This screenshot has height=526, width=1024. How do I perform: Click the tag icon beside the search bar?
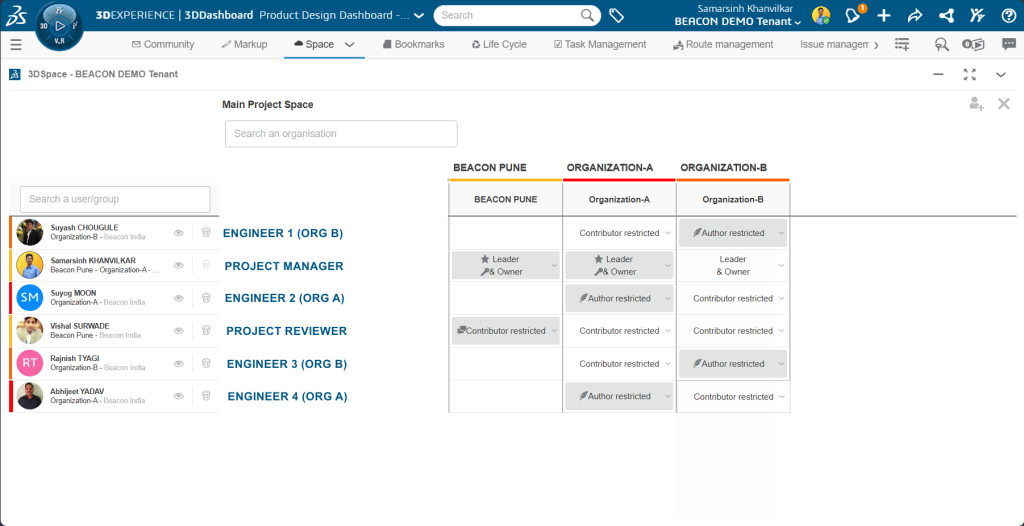[x=617, y=16]
